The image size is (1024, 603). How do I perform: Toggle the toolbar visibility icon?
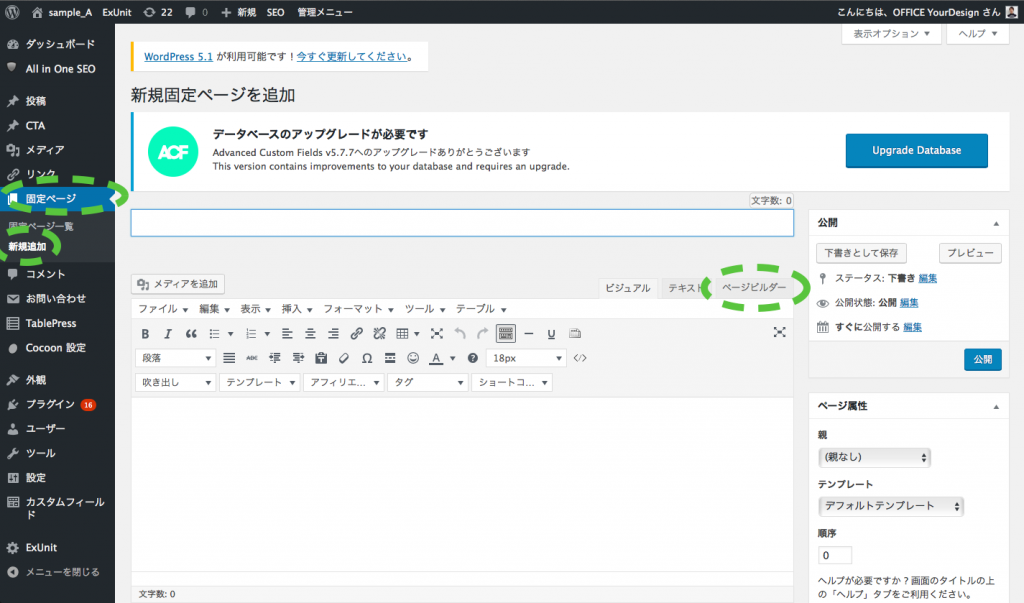pyautogui.click(x=506, y=334)
